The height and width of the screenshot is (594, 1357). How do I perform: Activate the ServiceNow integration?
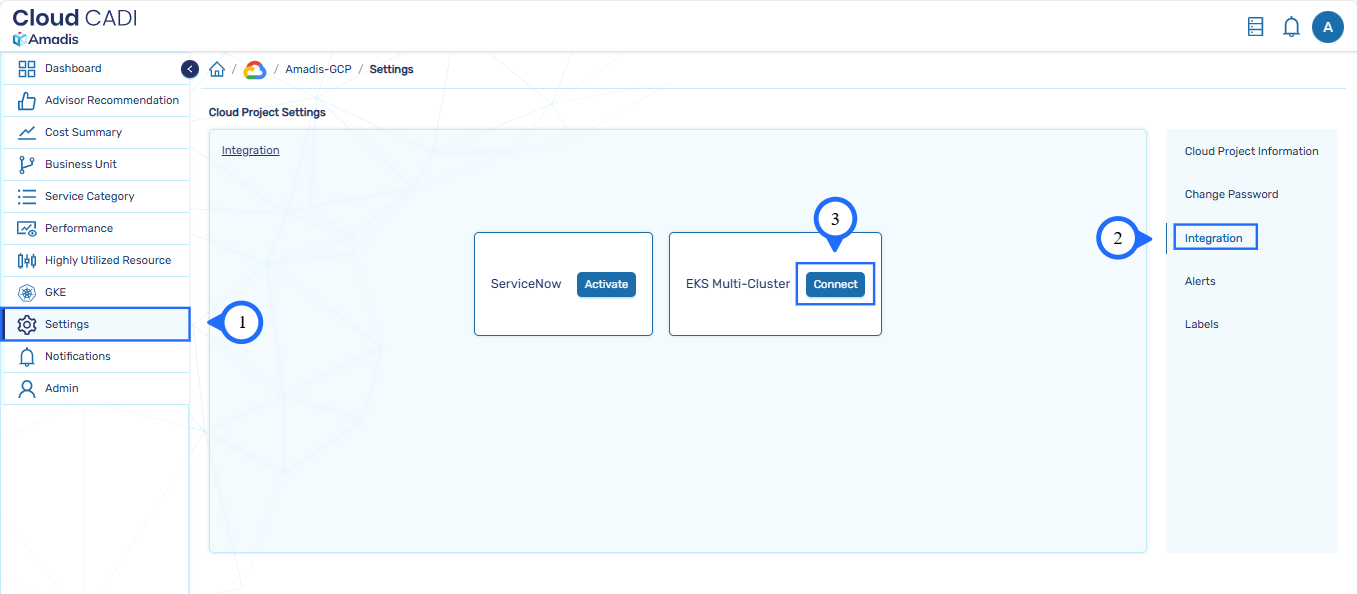click(606, 284)
